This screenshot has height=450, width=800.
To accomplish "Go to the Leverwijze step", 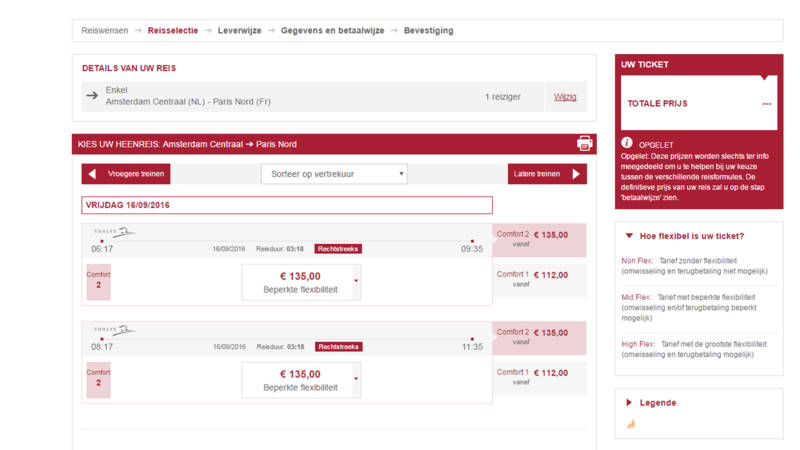I will coord(239,31).
